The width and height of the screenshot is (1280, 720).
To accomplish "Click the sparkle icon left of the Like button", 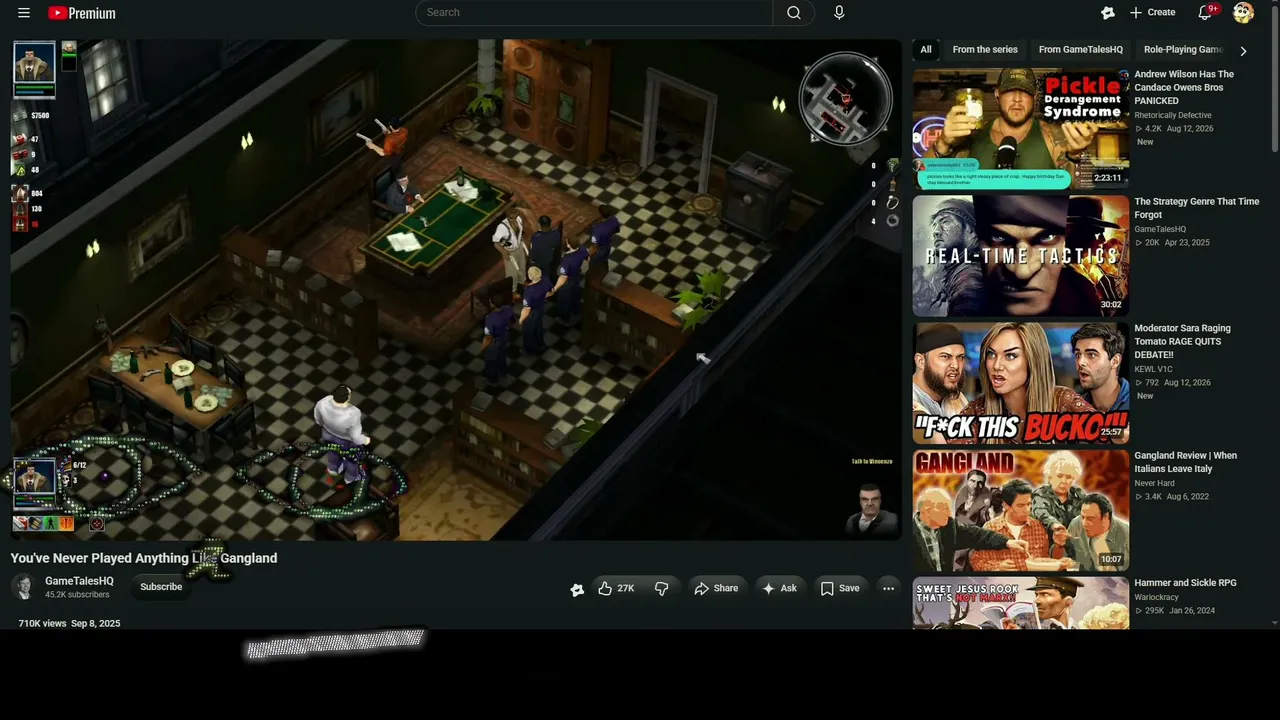I will [577, 589].
